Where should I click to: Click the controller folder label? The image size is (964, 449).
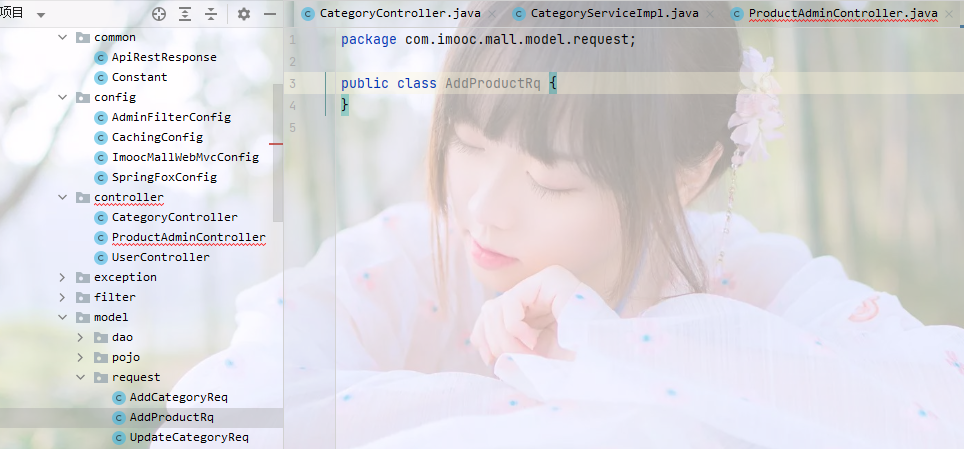(129, 197)
